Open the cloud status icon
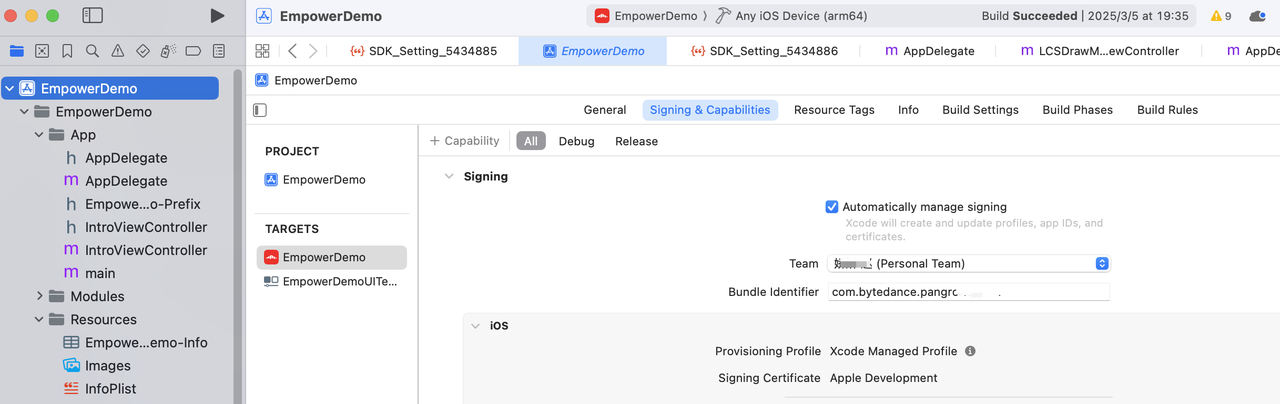Screen dimensions: 1280x404 (x=1259, y=16)
